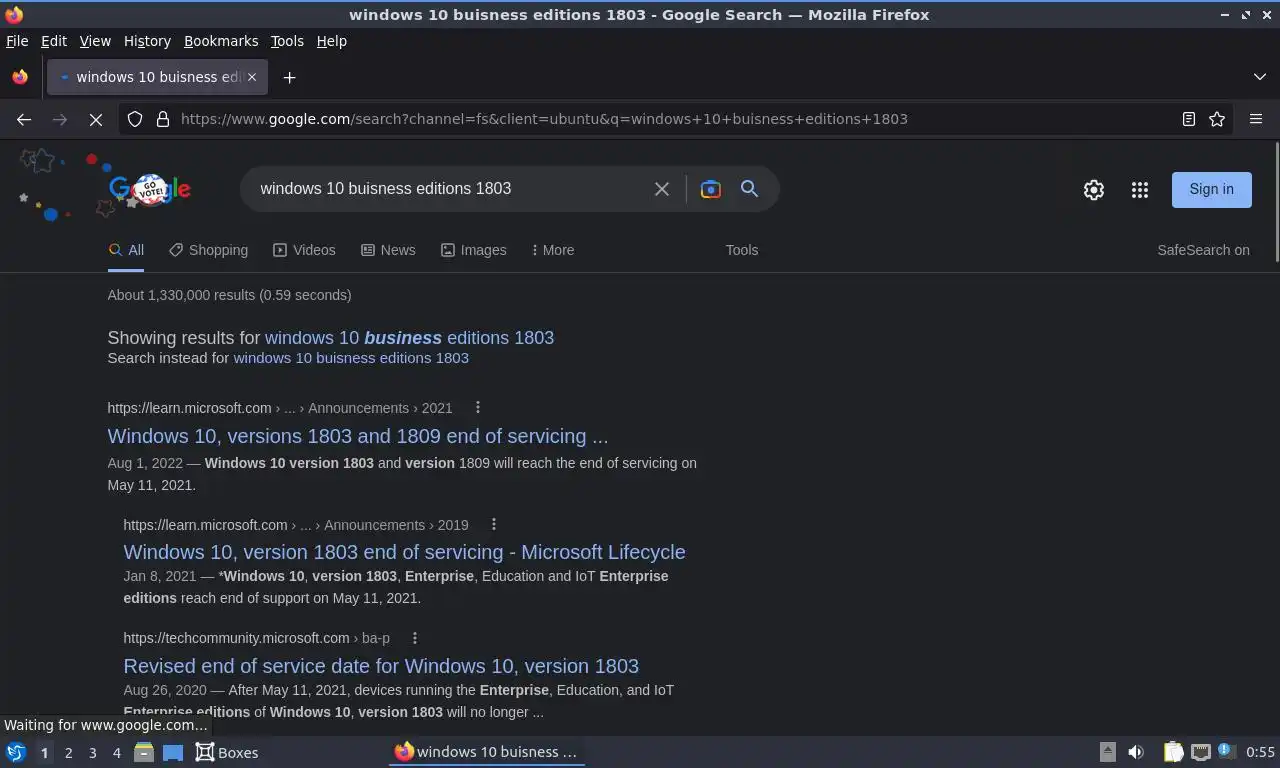Viewport: 1280px width, 768px height.
Task: Switch to Videos results
Action: coord(304,250)
